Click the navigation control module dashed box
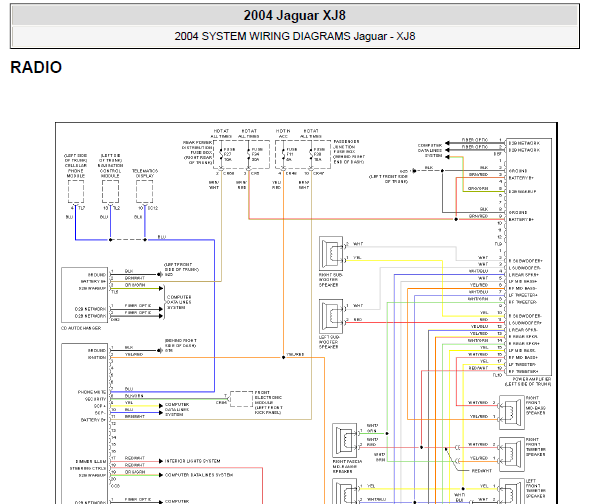 click(110, 191)
